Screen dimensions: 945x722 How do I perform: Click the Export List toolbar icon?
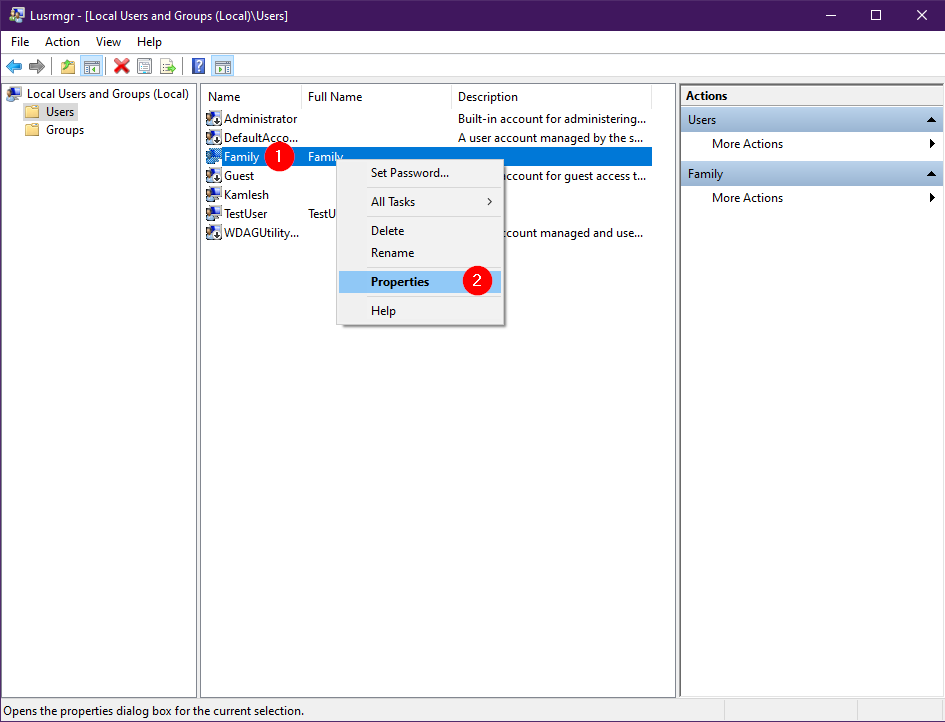(x=168, y=67)
